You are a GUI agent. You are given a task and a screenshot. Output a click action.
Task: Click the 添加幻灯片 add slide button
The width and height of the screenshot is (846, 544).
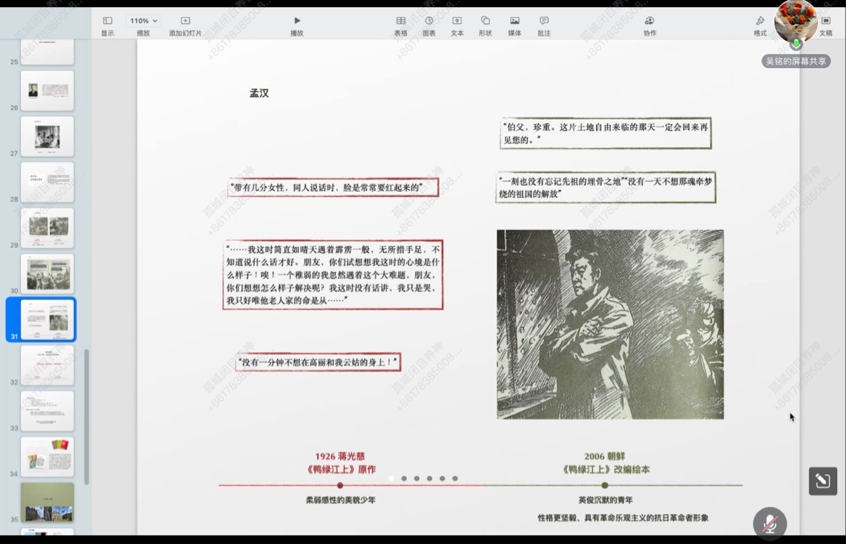pyautogui.click(x=185, y=25)
